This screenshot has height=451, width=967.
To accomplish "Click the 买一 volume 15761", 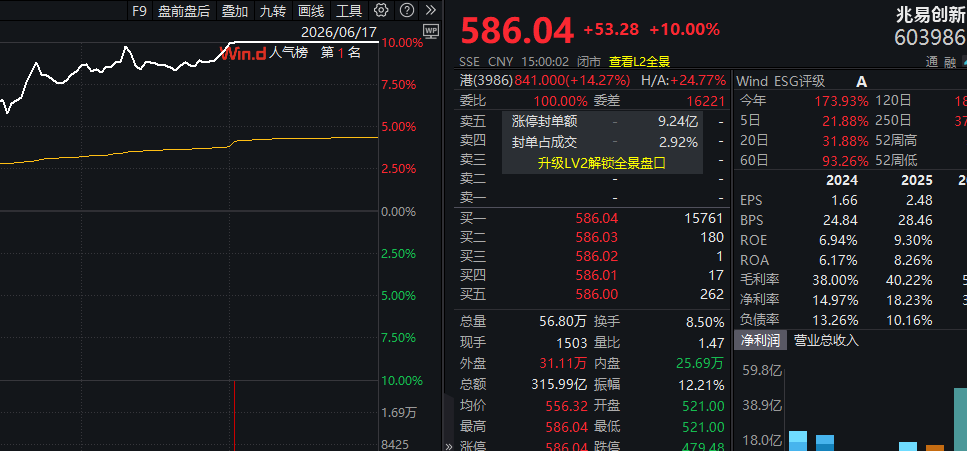I will (x=704, y=218).
